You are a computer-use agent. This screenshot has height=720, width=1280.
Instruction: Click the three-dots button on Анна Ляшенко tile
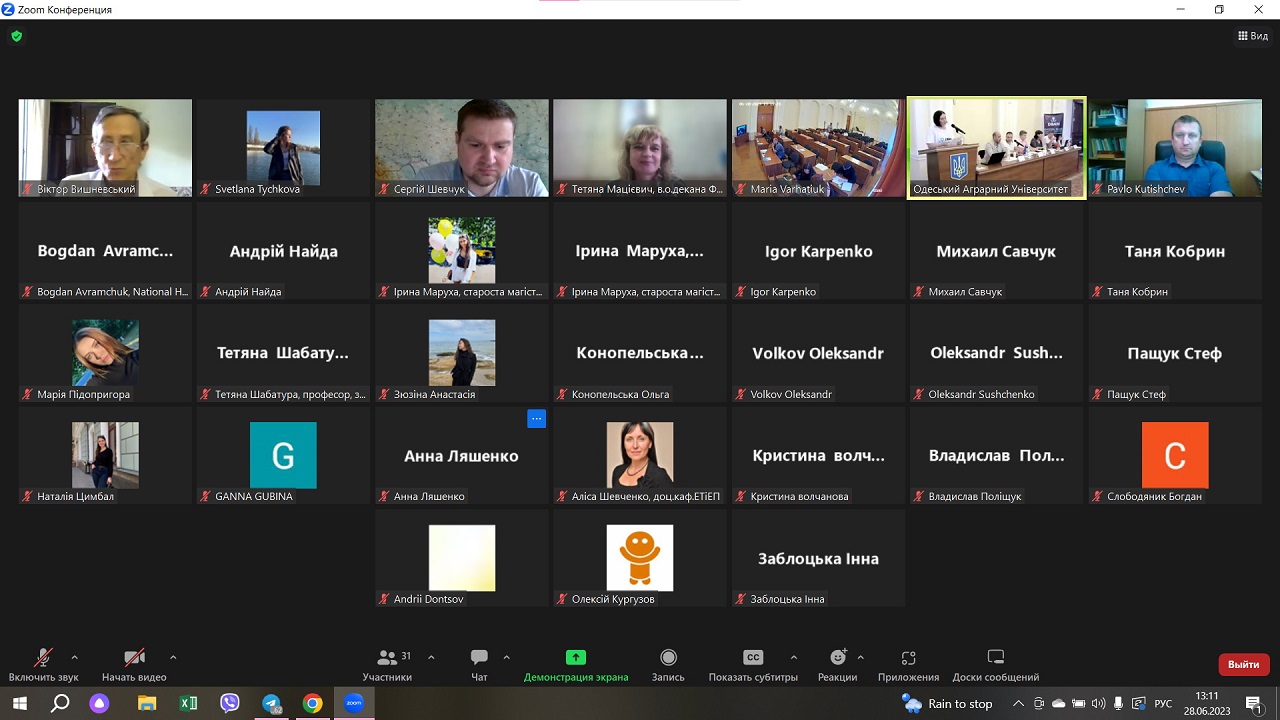536,419
